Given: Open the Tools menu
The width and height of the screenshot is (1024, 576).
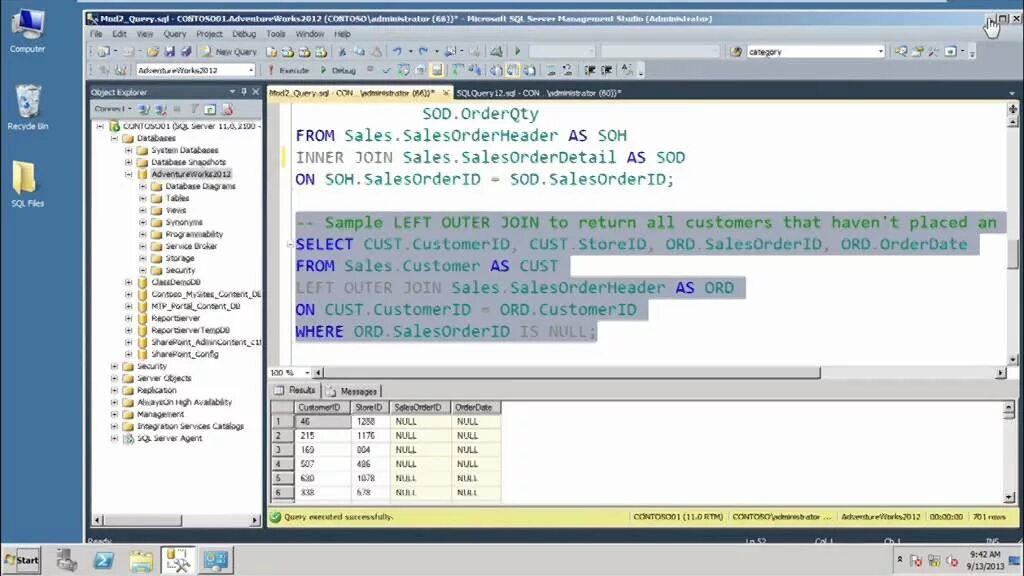Looking at the screenshot, I should (276, 34).
